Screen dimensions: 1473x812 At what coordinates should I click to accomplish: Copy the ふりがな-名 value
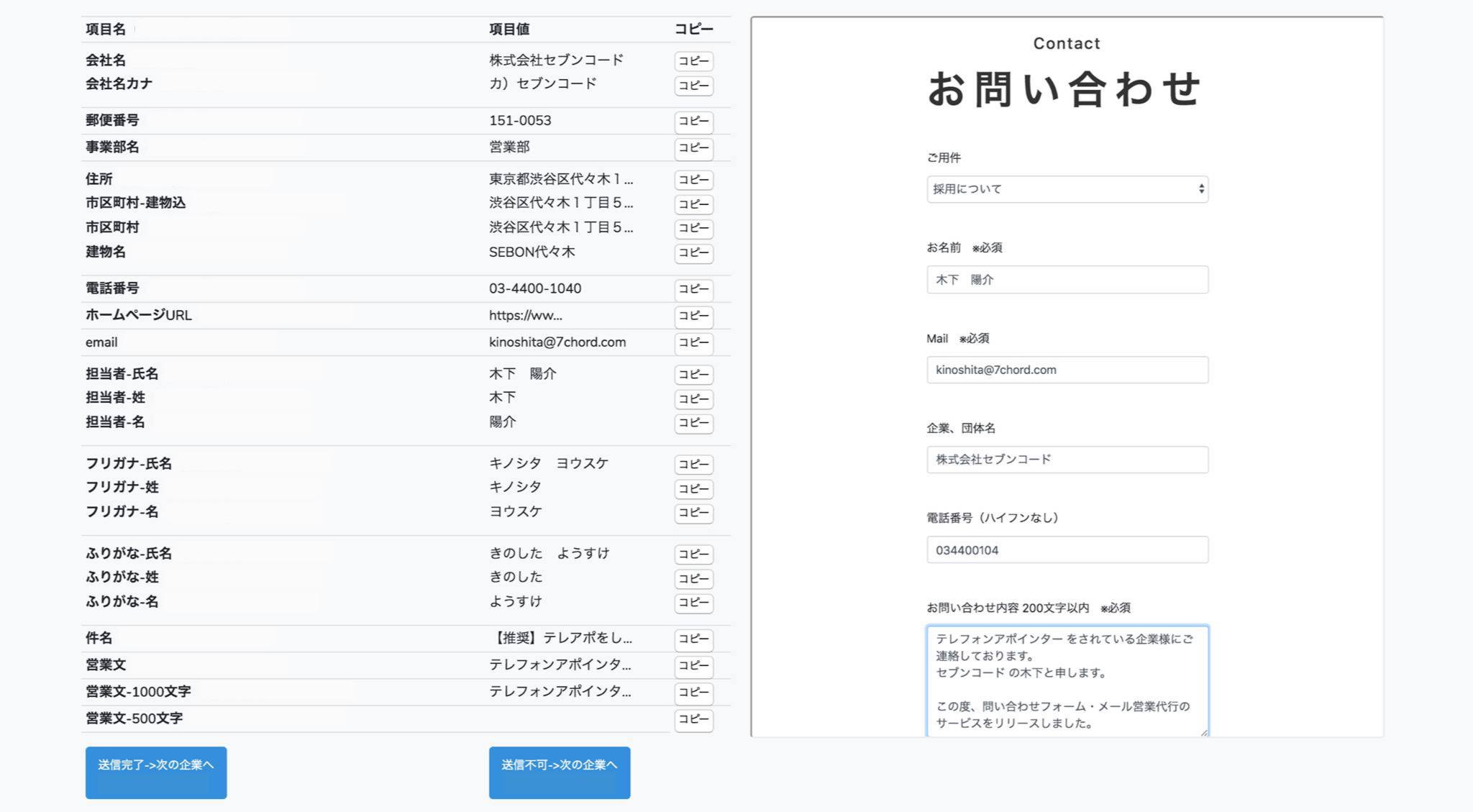pos(693,603)
